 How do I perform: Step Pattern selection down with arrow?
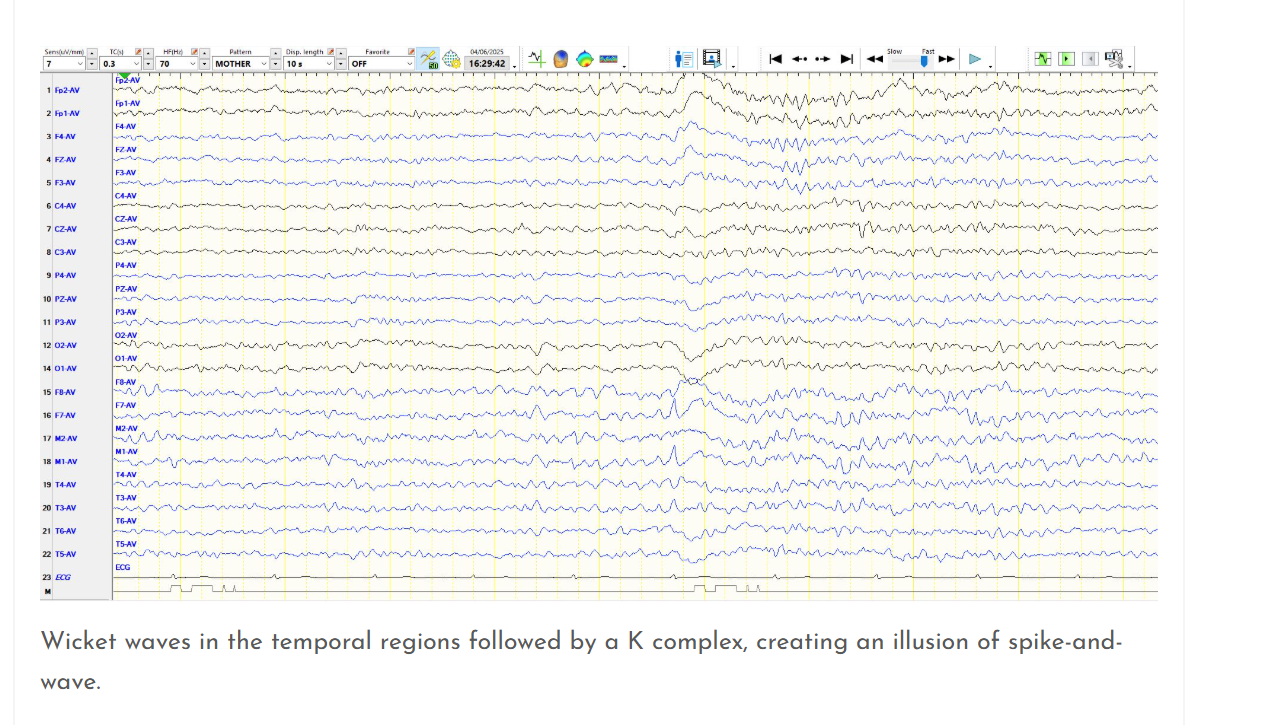(x=276, y=64)
